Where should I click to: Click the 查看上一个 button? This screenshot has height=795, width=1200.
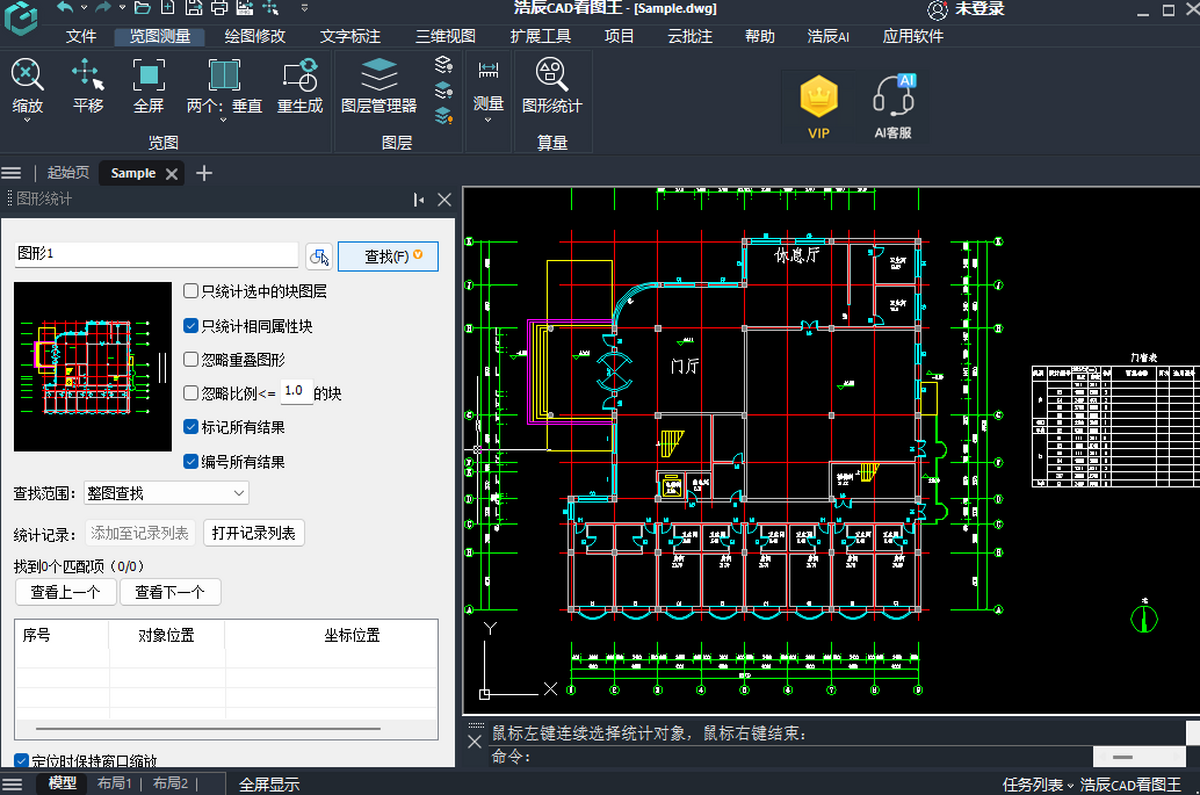[66, 592]
